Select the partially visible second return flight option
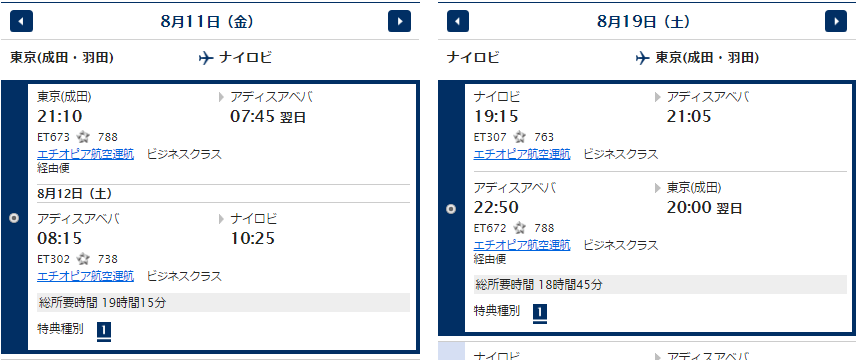 pyautogui.click(x=451, y=351)
